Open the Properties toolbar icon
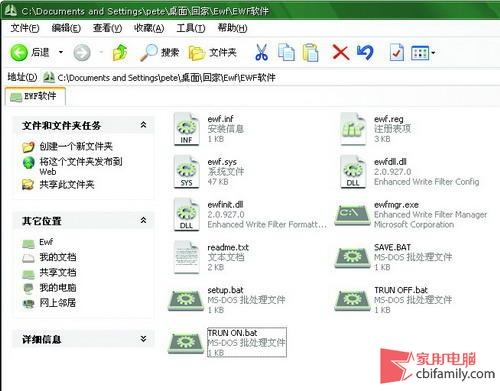The height and width of the screenshot is (391, 500). [397, 52]
